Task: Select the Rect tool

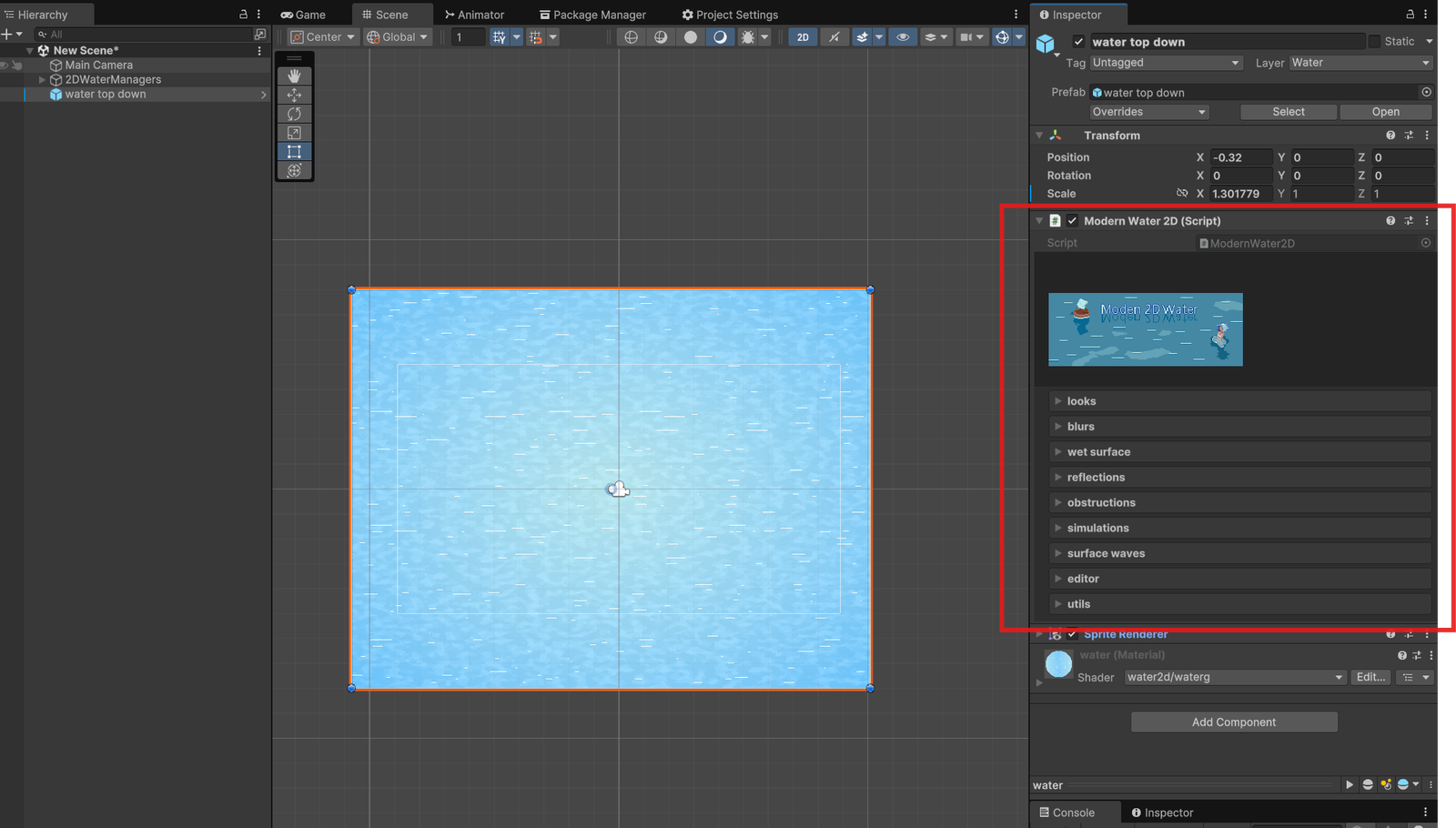Action: [294, 152]
